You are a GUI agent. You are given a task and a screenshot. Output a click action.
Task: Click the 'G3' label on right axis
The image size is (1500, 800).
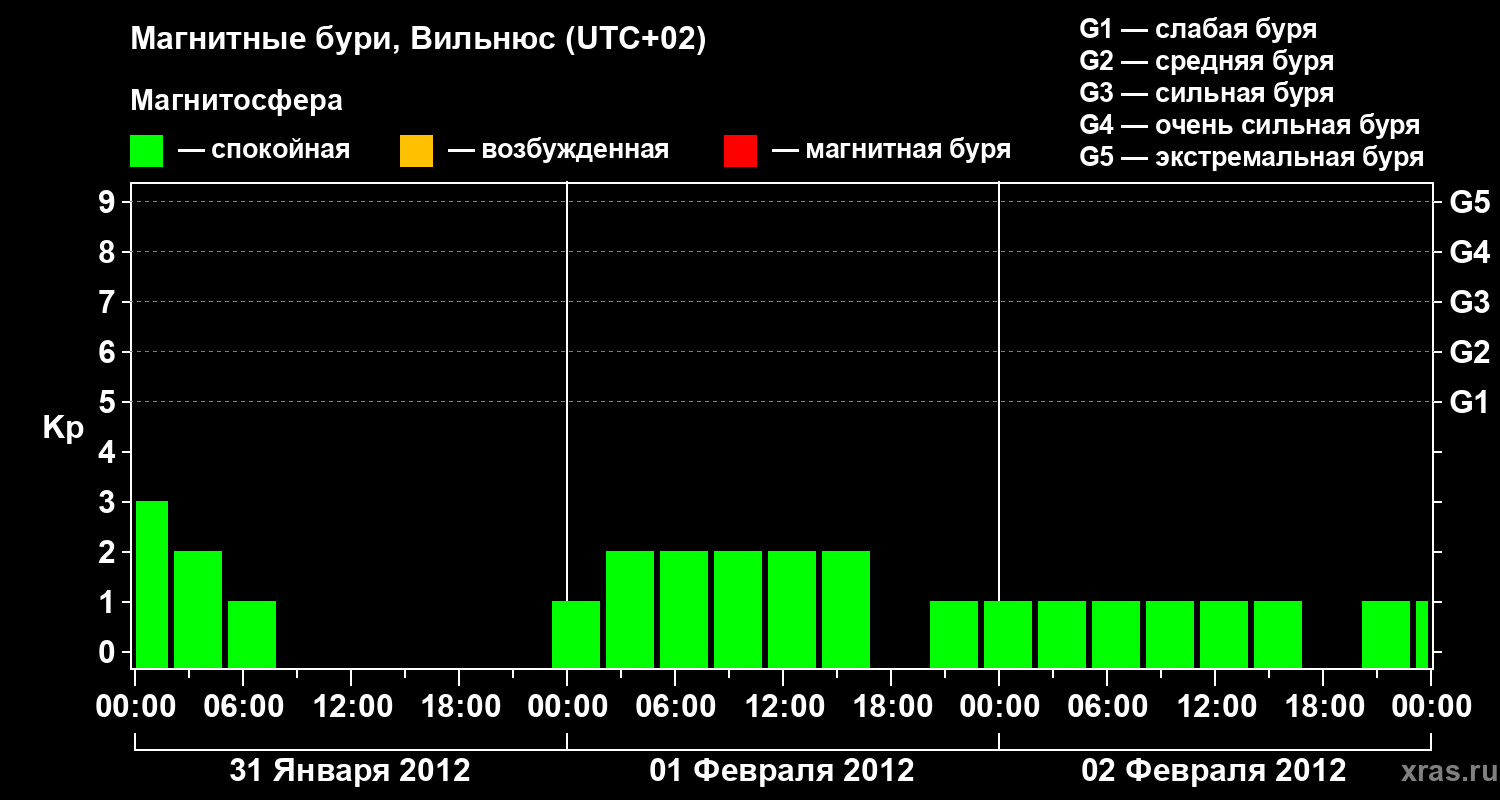(1469, 302)
